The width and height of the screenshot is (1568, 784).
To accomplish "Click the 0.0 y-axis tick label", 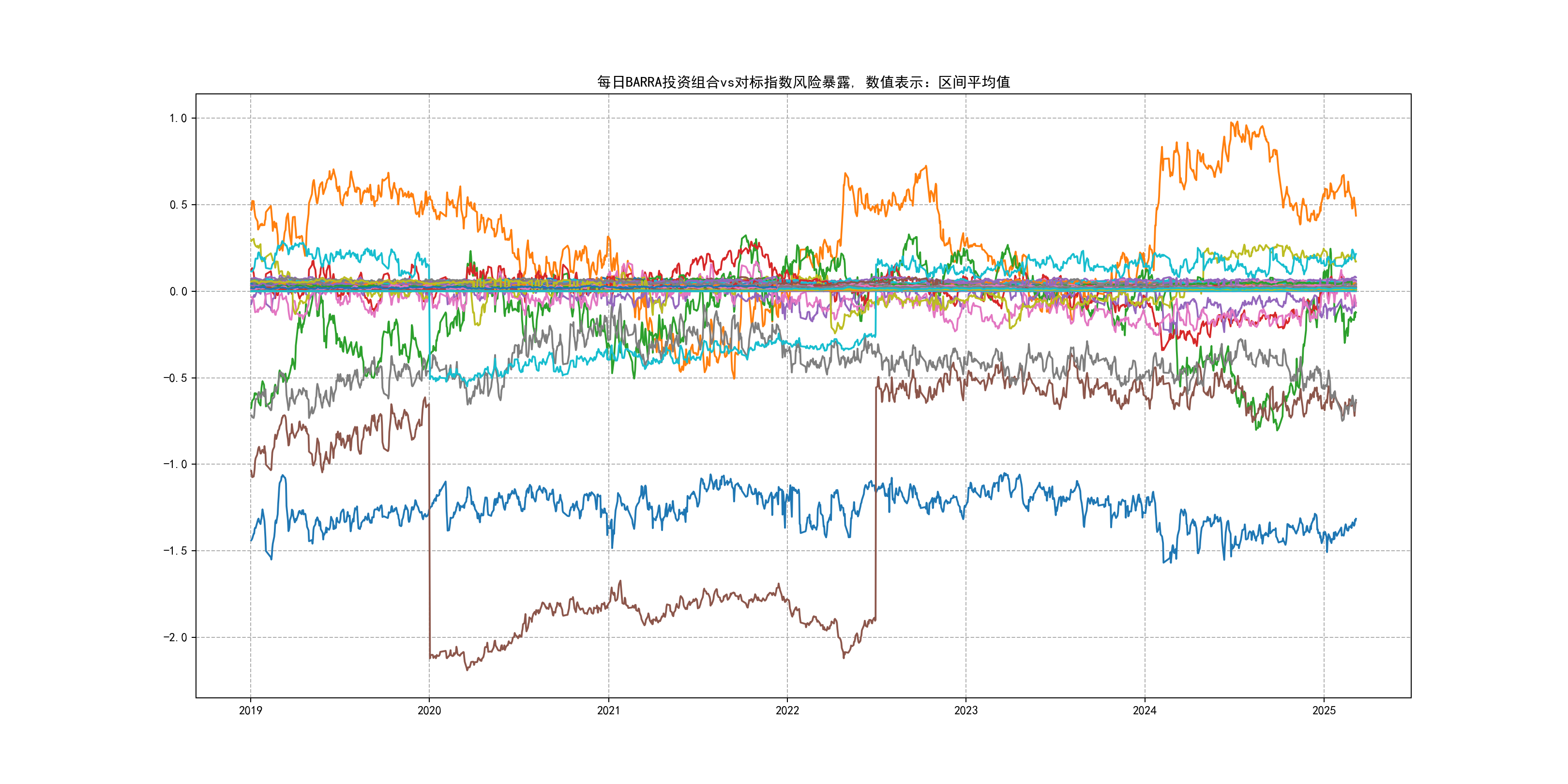I will pyautogui.click(x=178, y=291).
